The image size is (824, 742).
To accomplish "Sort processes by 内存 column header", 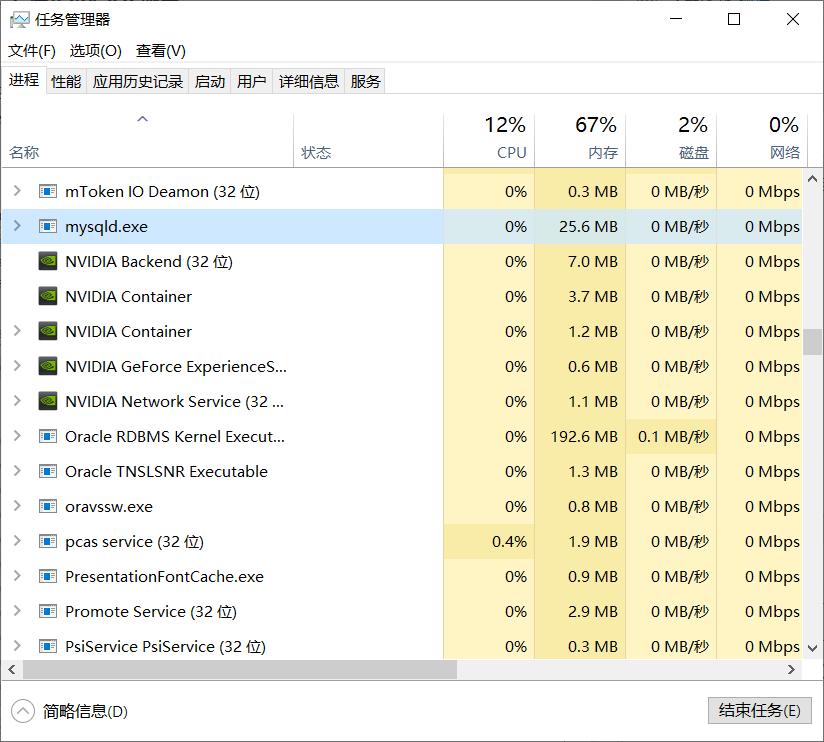I will [580, 140].
